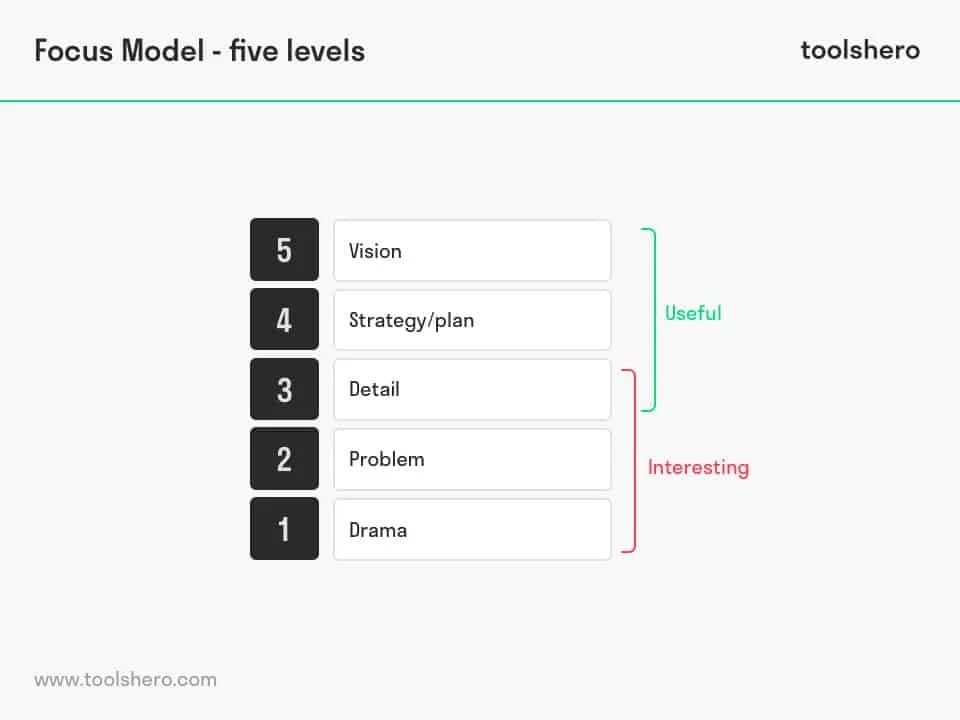Click the number 1 dark tile
This screenshot has height=720, width=960.
pyautogui.click(x=284, y=529)
